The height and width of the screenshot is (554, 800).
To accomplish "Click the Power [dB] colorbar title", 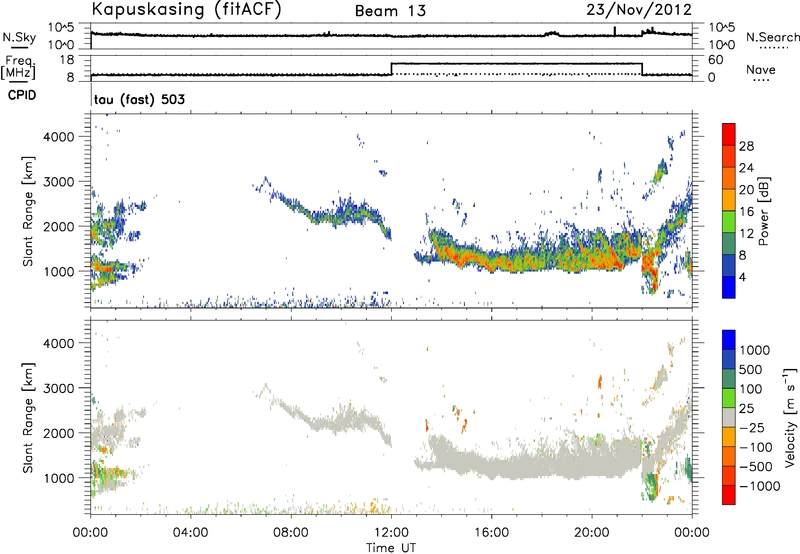I will tap(763, 211).
